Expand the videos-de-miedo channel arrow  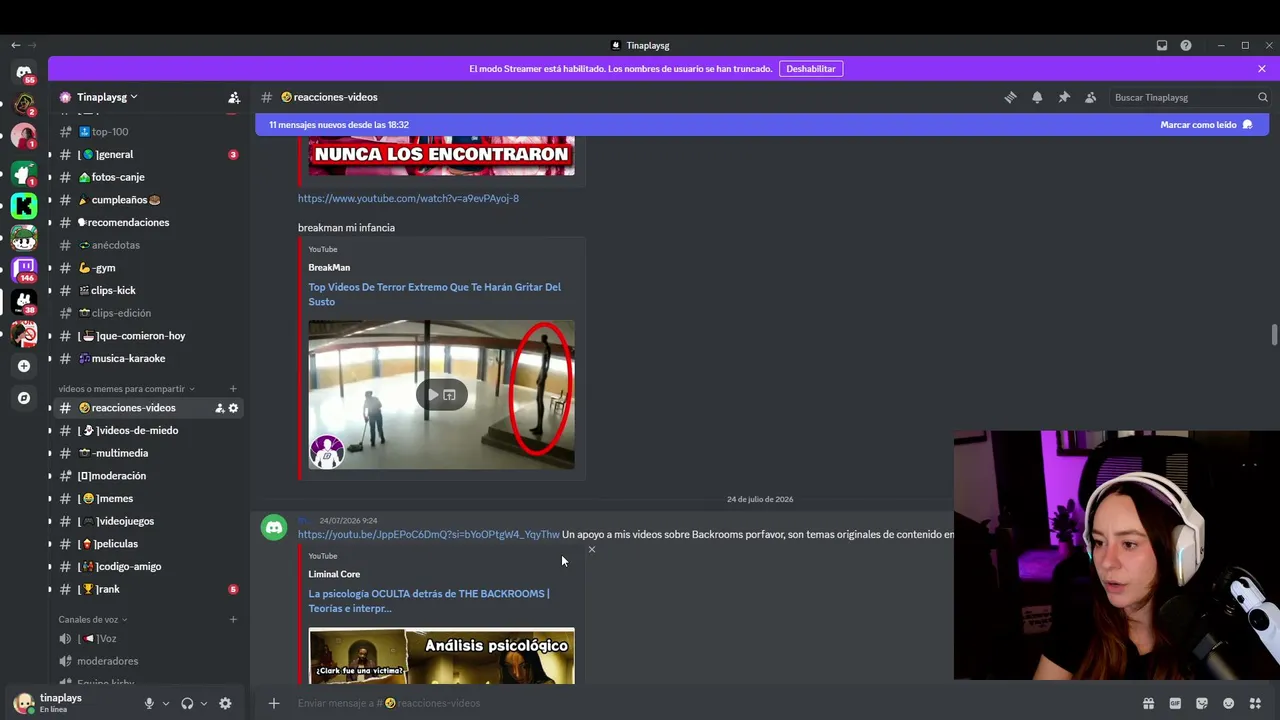[50, 431]
